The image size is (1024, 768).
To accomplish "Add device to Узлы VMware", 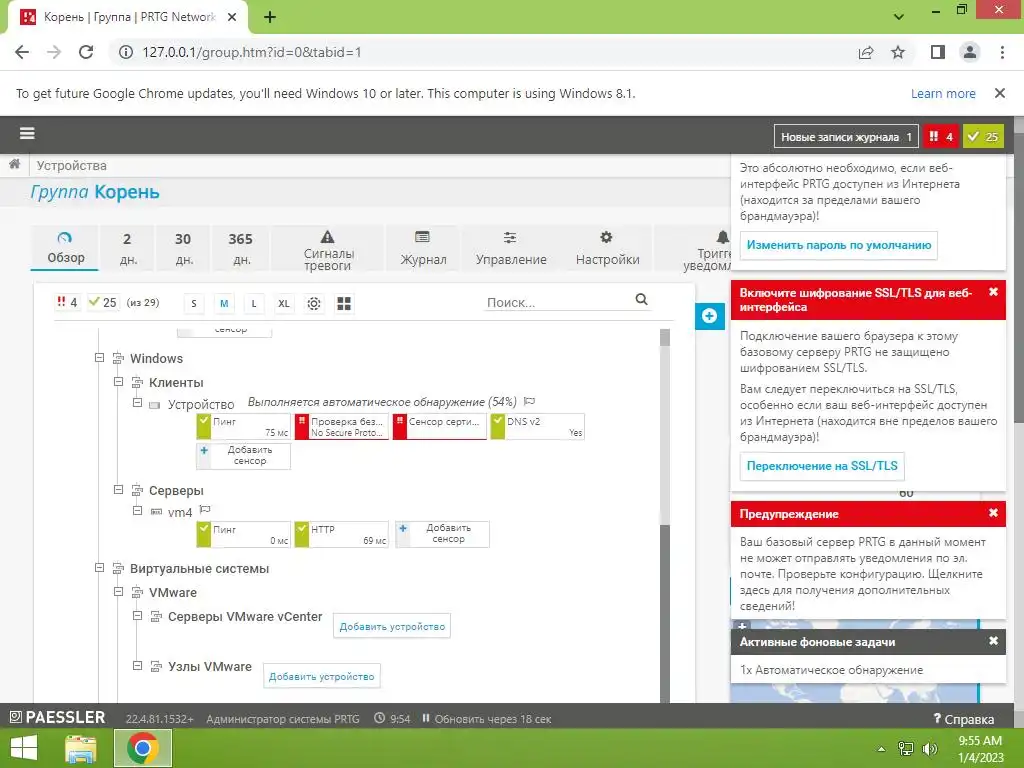I will 321,676.
